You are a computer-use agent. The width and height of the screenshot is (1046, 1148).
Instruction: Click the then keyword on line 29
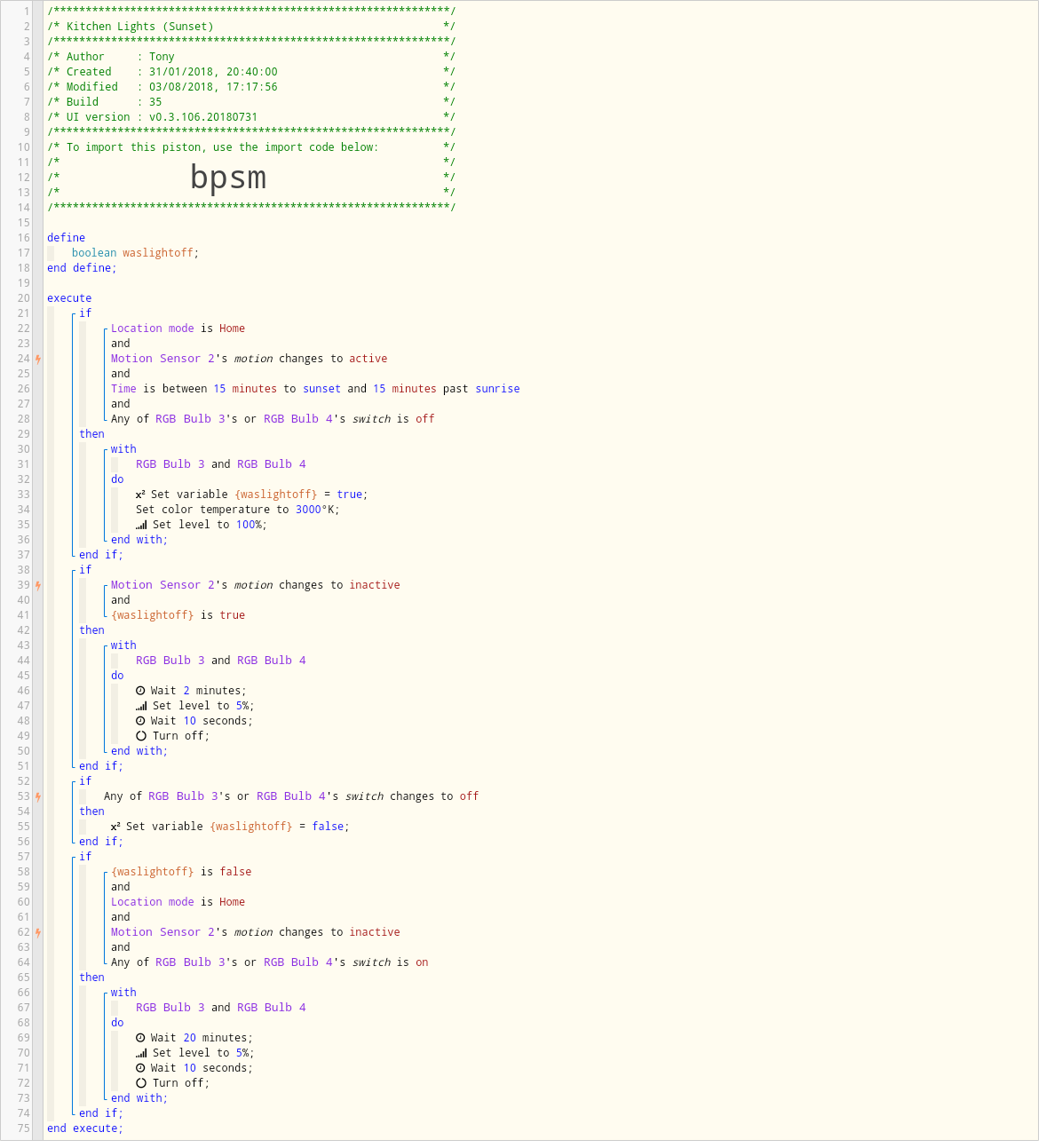(x=91, y=434)
